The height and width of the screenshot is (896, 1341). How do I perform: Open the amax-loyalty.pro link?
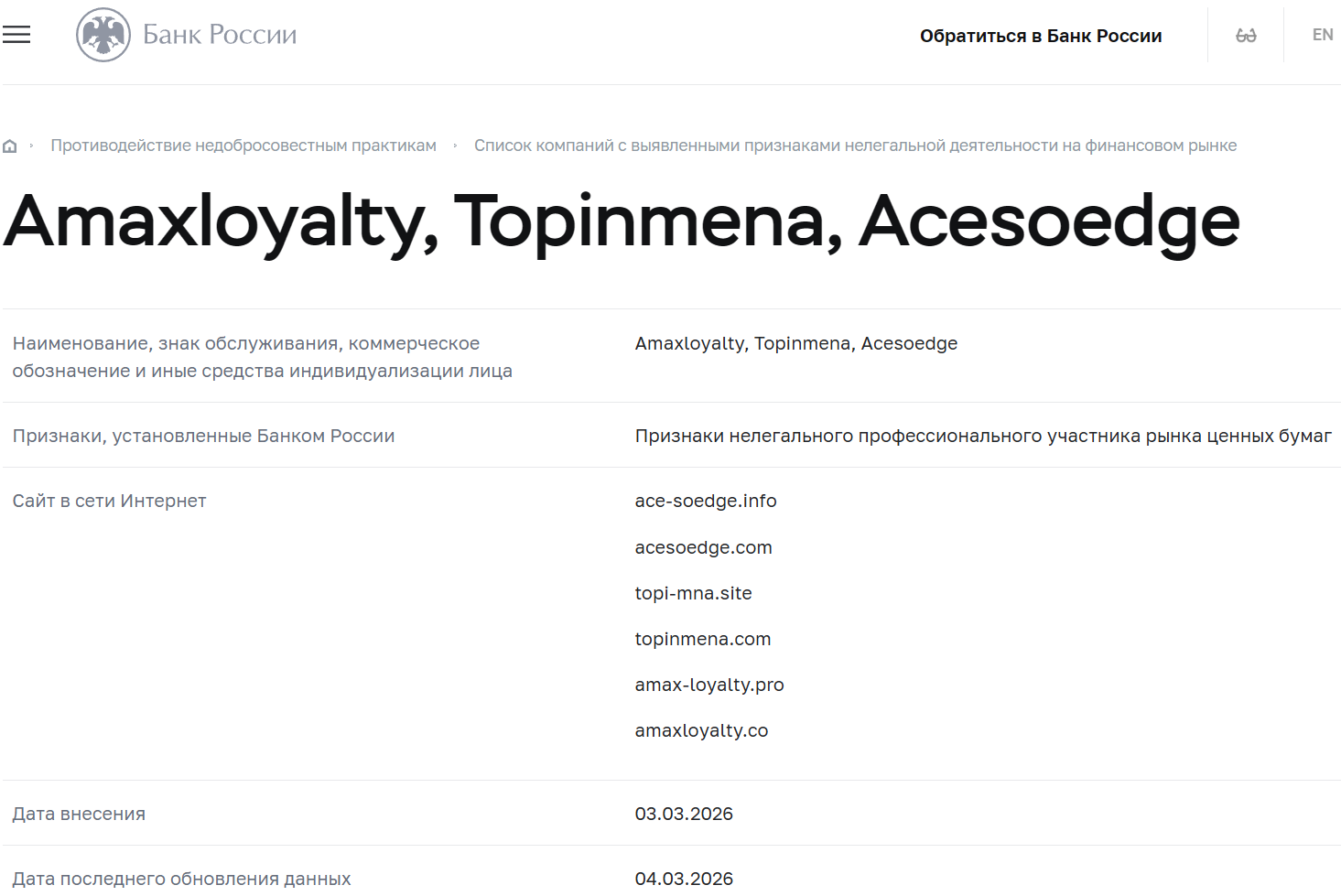(709, 685)
